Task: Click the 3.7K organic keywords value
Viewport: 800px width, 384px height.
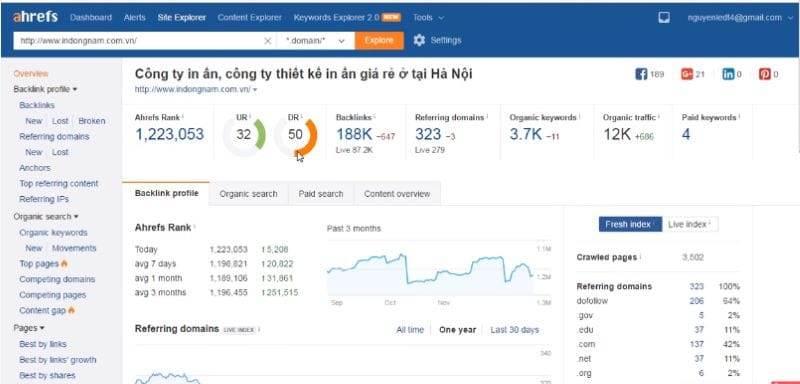Action: [x=526, y=135]
